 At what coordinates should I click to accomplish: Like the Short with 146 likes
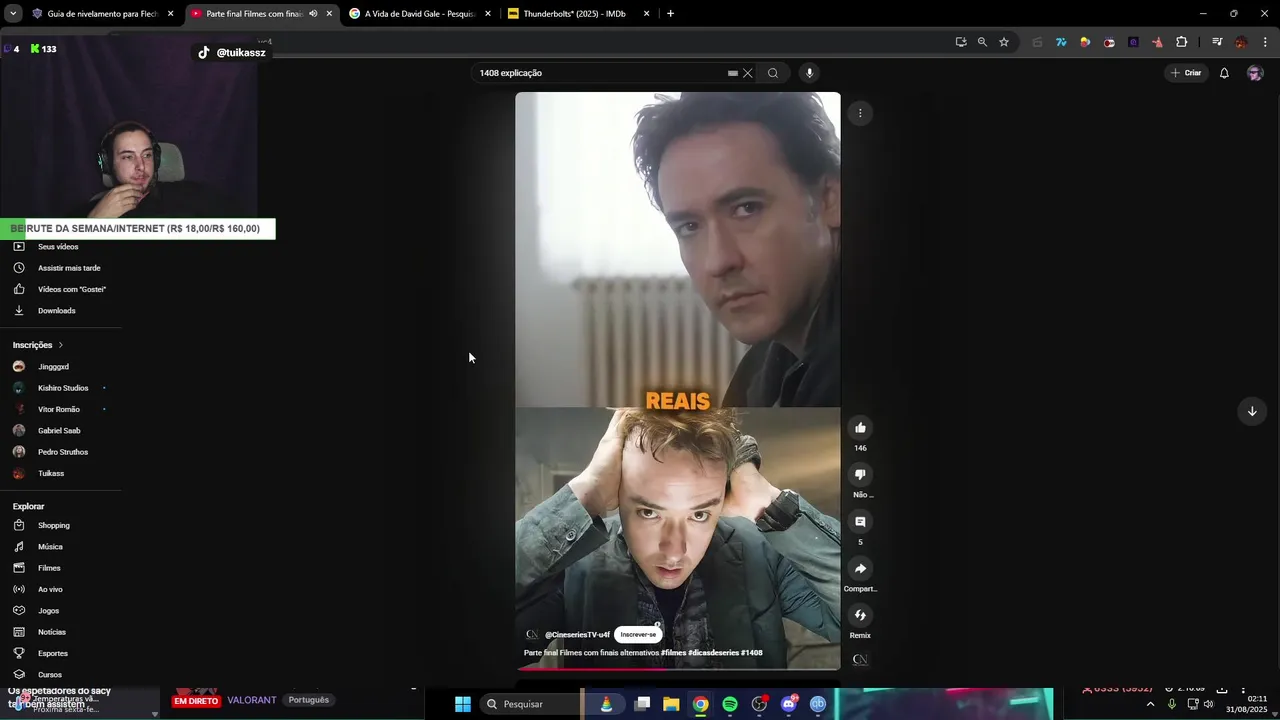(x=860, y=428)
